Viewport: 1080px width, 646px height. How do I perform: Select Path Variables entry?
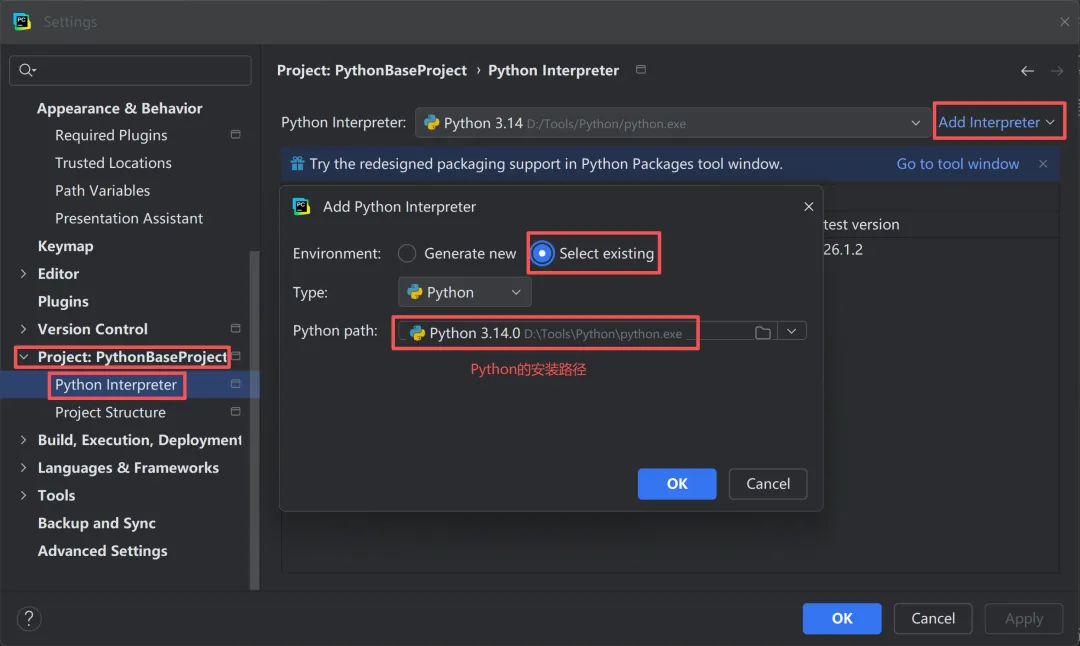point(102,190)
